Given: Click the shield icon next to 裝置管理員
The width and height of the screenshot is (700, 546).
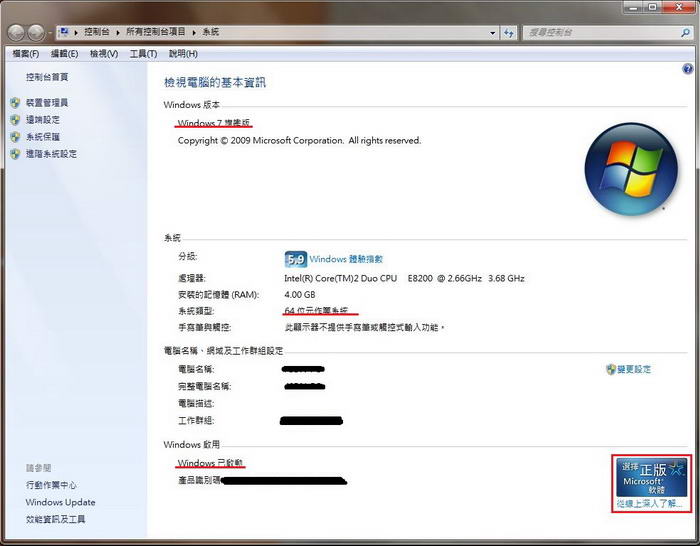Looking at the screenshot, I should click(x=15, y=103).
